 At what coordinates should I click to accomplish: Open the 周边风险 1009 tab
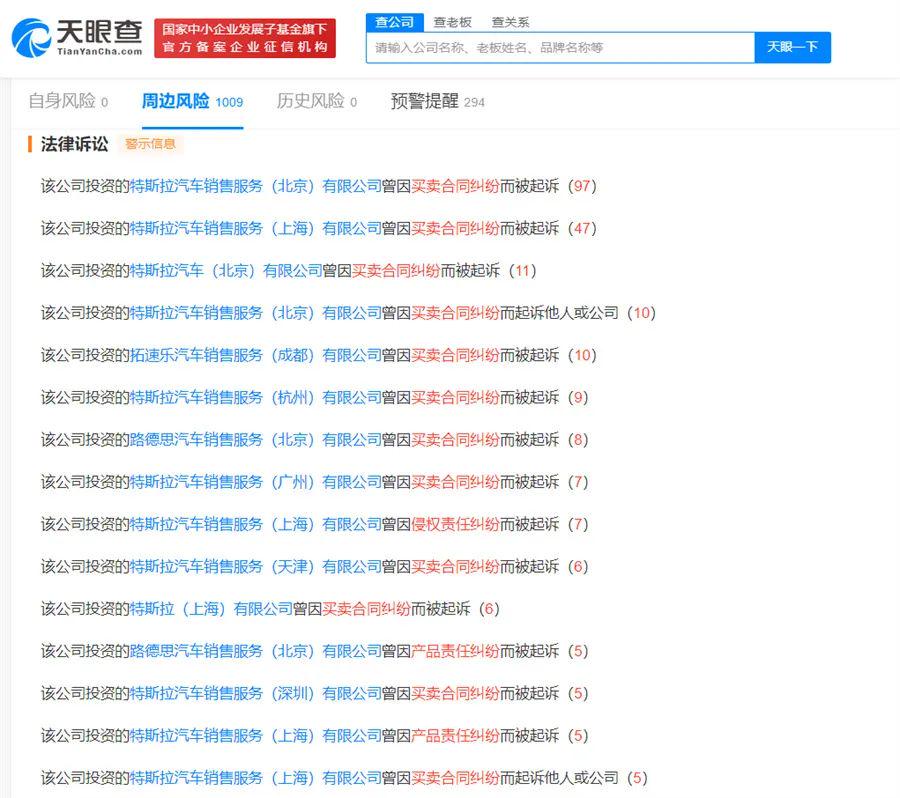(192, 102)
